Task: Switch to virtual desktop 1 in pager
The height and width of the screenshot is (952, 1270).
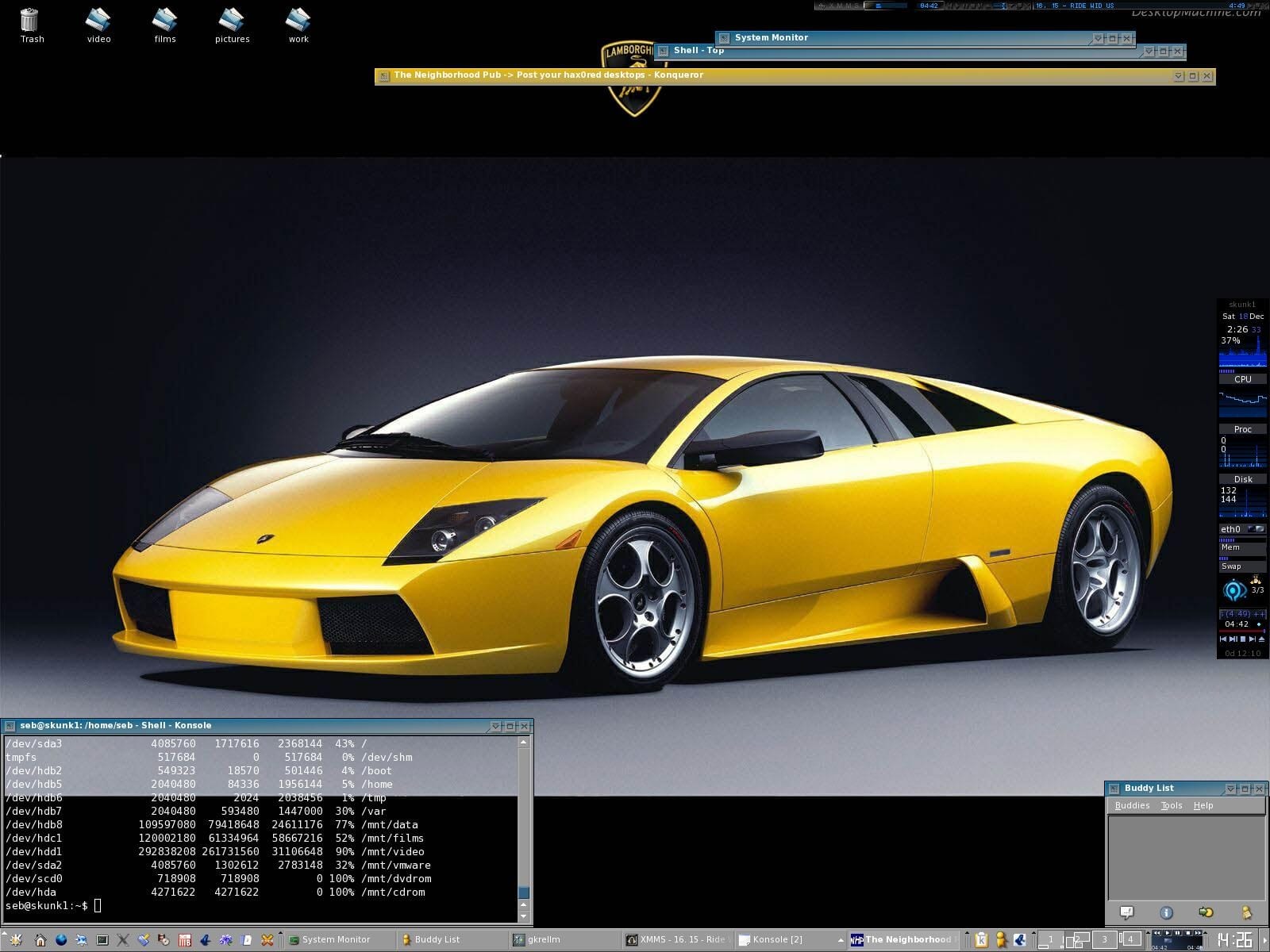Action: click(1051, 940)
